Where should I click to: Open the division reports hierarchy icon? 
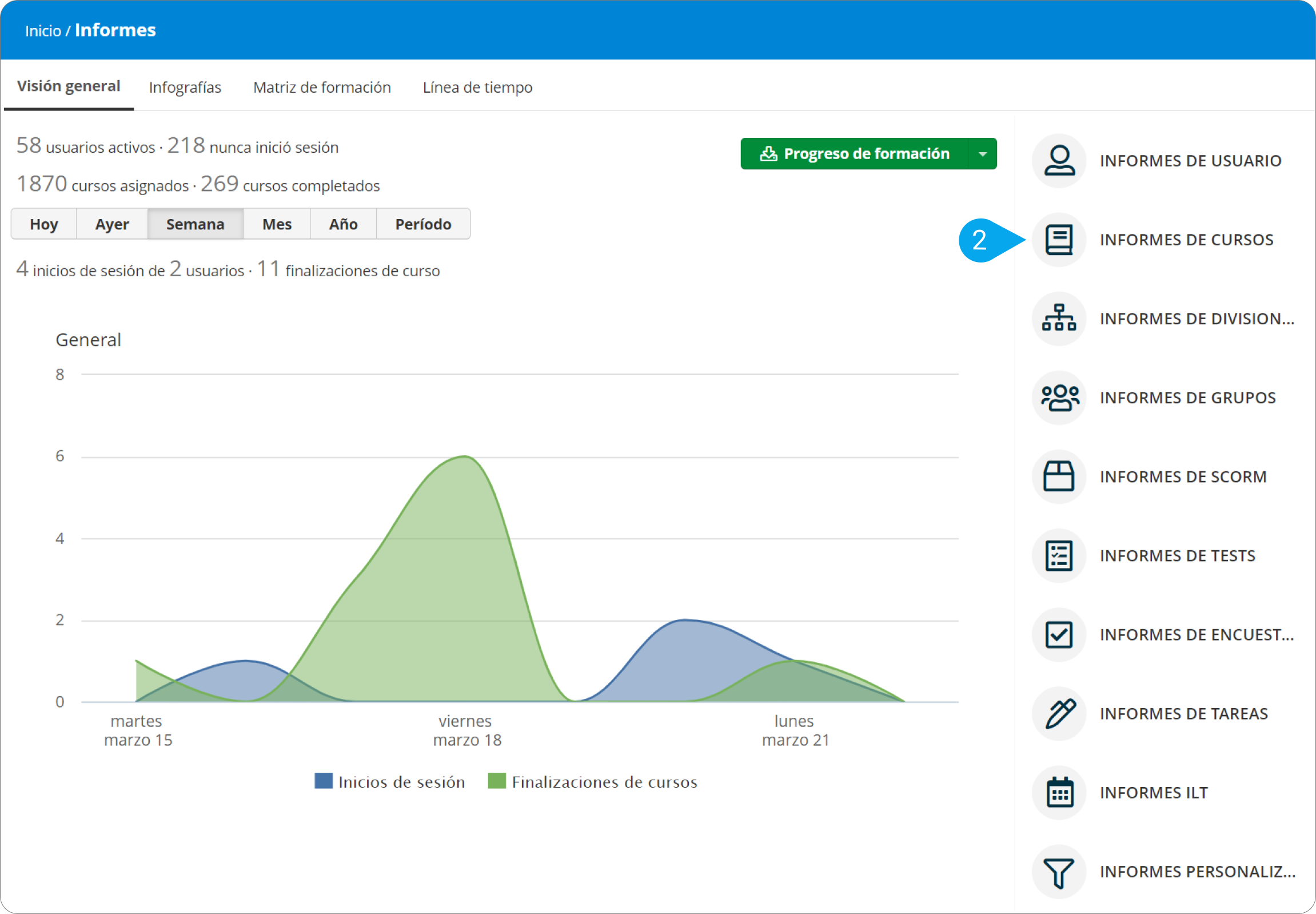(x=1059, y=319)
